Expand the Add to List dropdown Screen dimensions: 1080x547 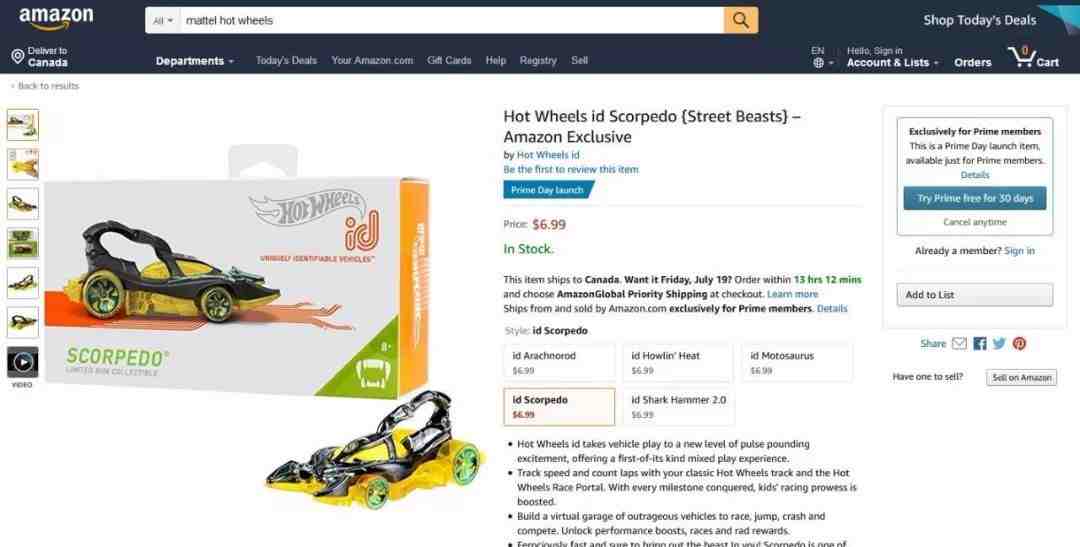tap(975, 295)
